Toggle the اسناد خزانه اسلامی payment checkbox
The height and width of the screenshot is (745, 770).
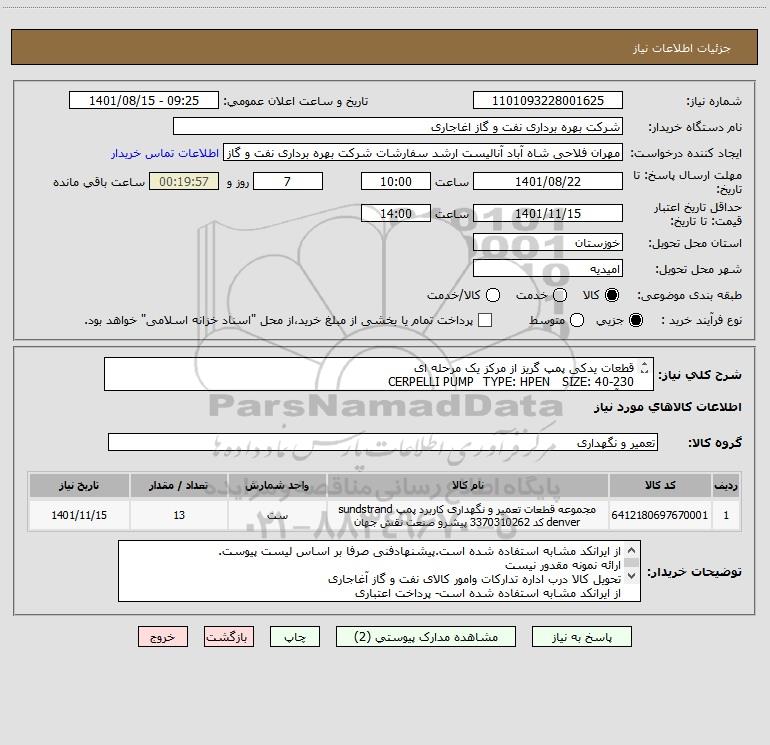click(485, 320)
